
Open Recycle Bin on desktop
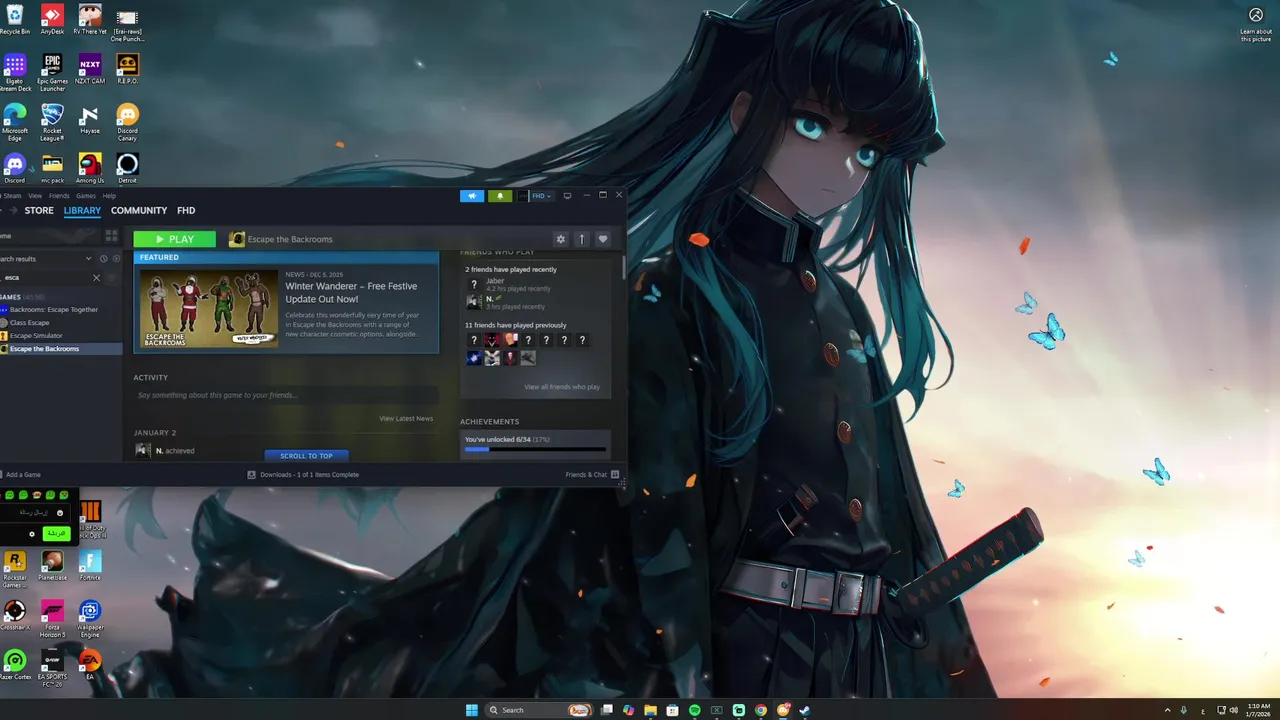pos(14,20)
